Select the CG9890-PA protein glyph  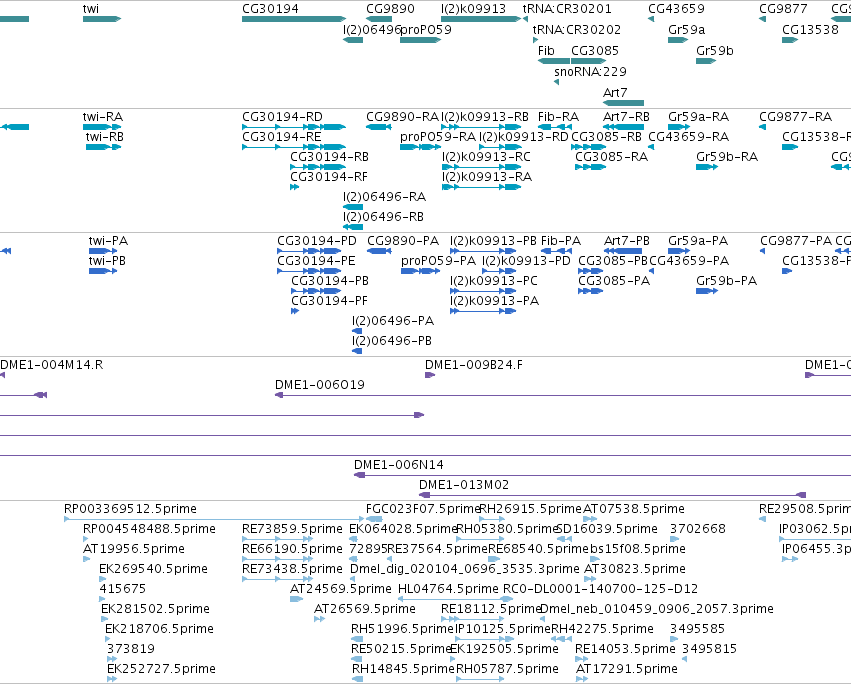point(379,251)
